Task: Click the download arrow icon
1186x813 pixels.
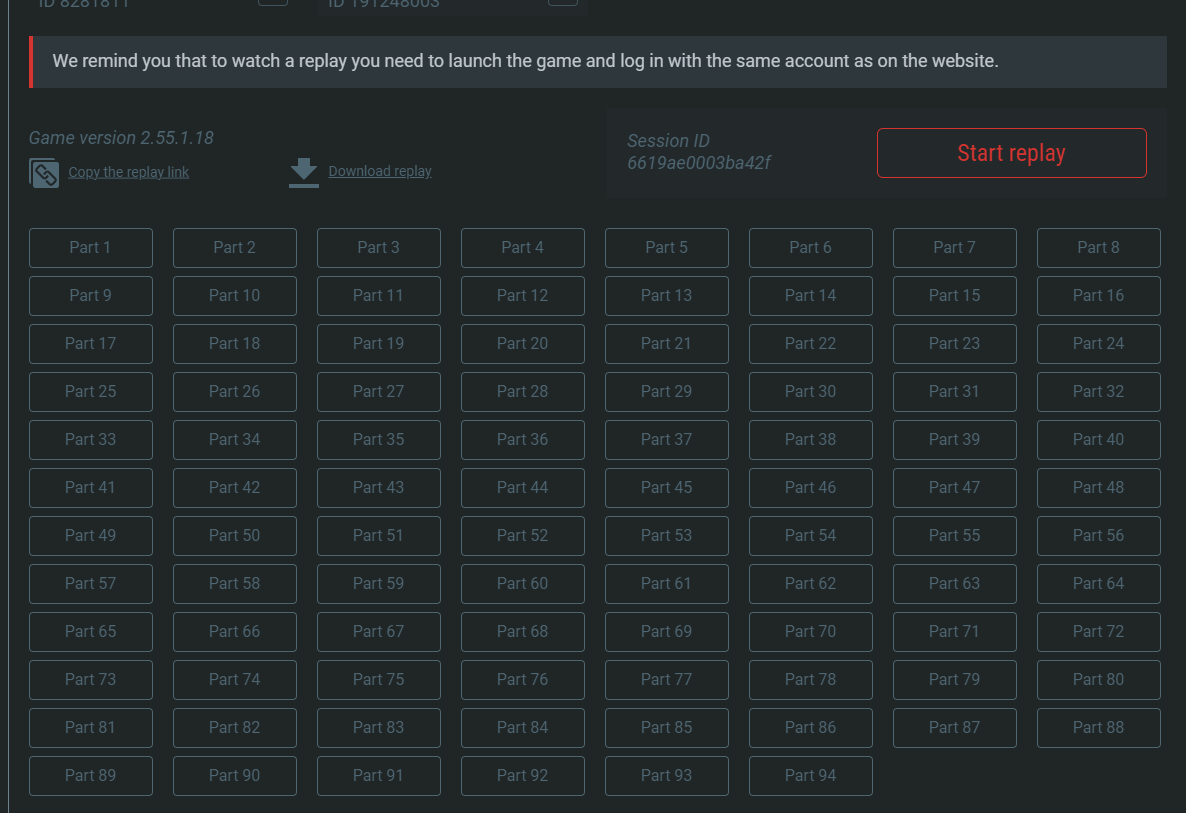Action: point(303,172)
